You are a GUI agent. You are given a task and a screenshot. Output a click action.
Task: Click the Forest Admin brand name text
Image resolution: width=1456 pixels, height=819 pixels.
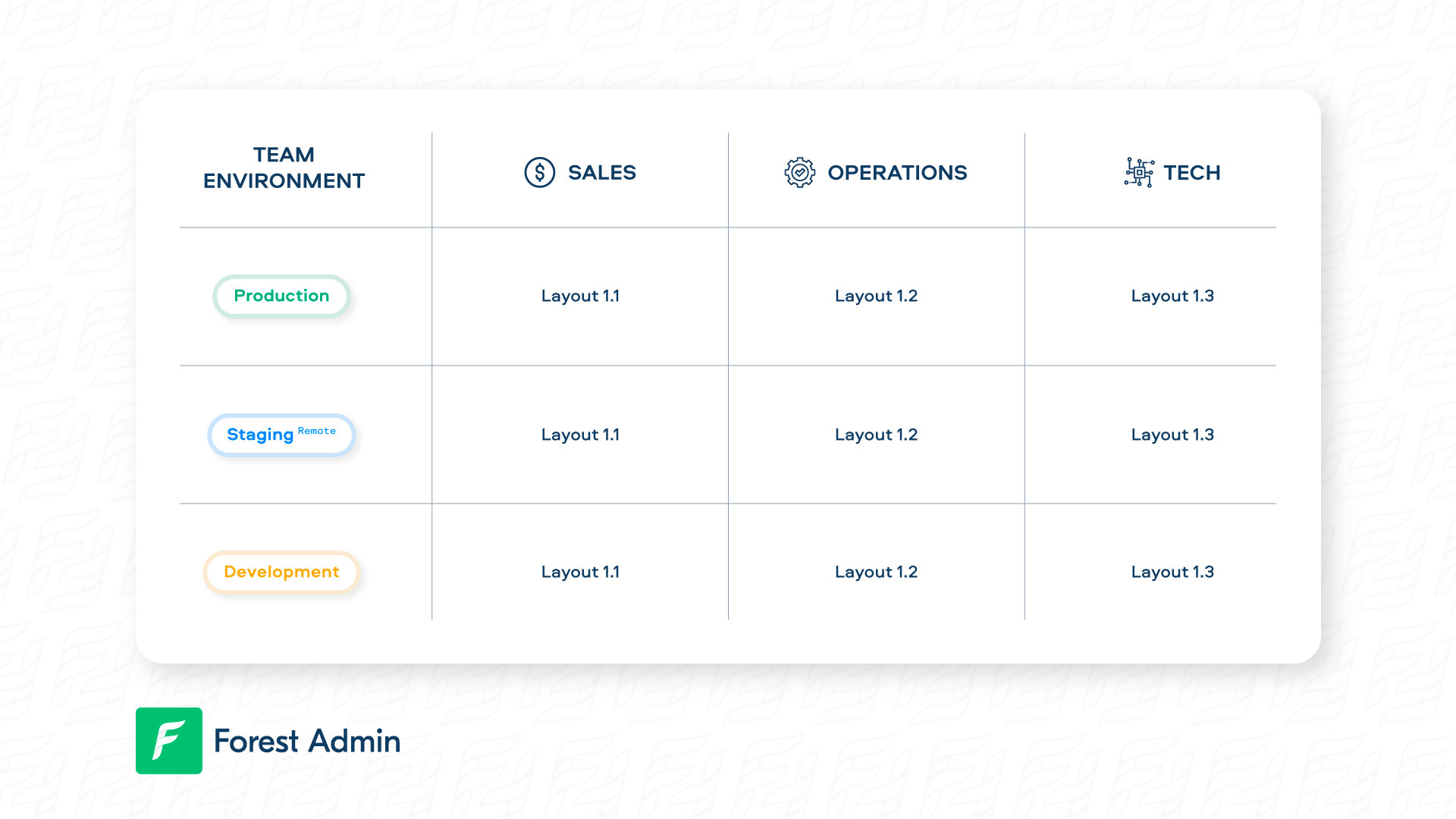[307, 741]
